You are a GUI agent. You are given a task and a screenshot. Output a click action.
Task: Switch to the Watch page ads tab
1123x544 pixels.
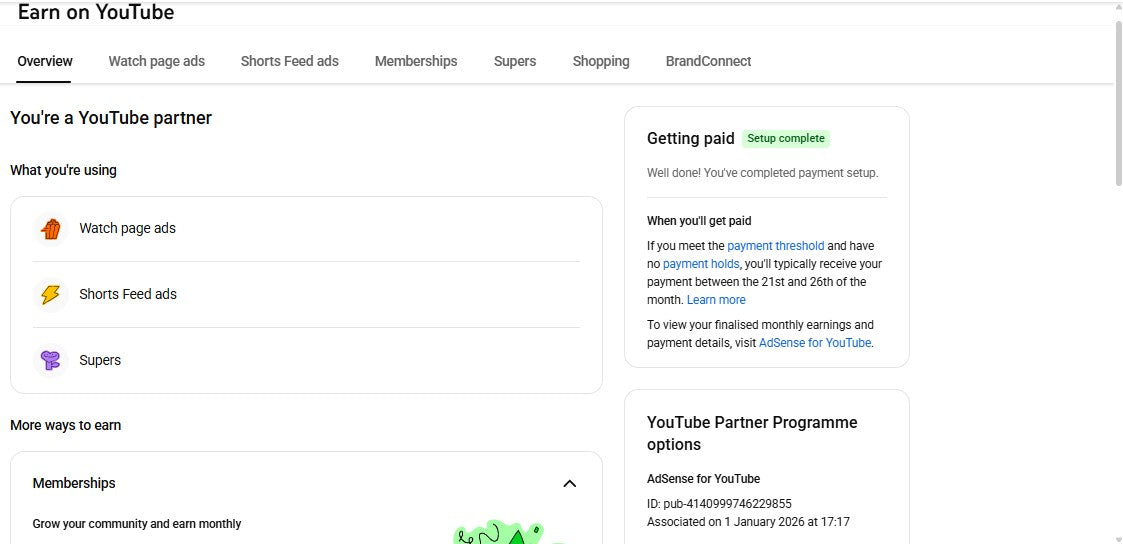(x=156, y=61)
